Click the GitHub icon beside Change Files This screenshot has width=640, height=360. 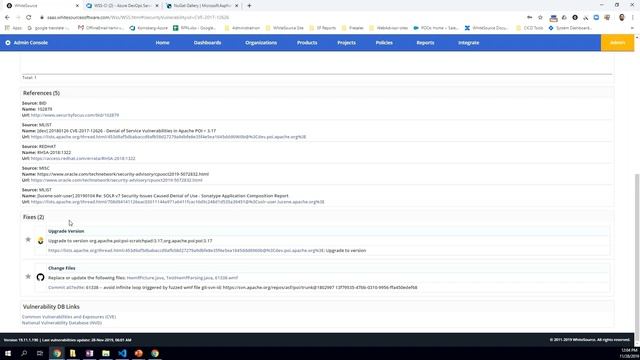pos(40,278)
